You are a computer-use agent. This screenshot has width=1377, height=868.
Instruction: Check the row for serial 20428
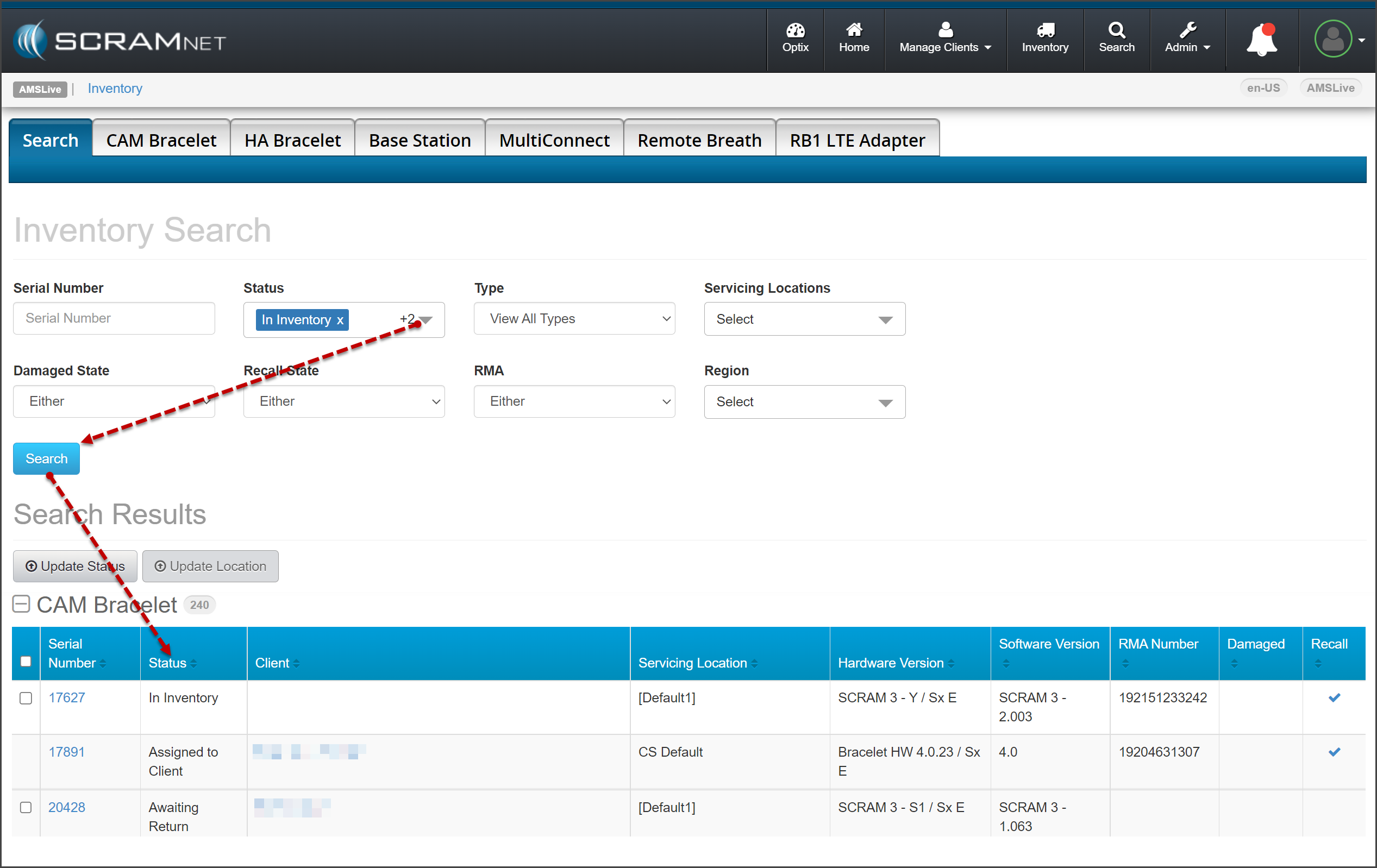point(26,807)
